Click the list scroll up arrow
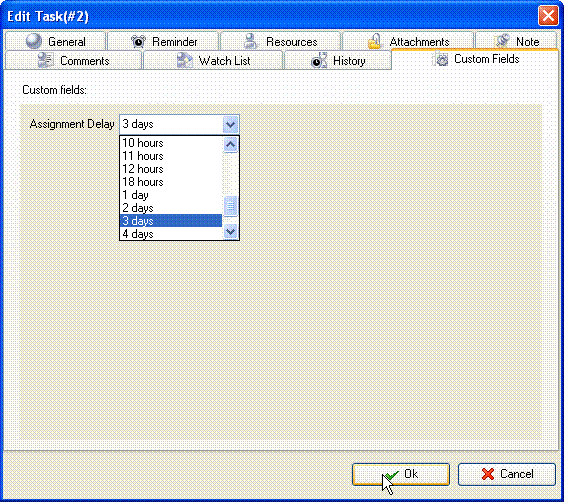Viewport: 564px width, 502px height. click(x=230, y=145)
